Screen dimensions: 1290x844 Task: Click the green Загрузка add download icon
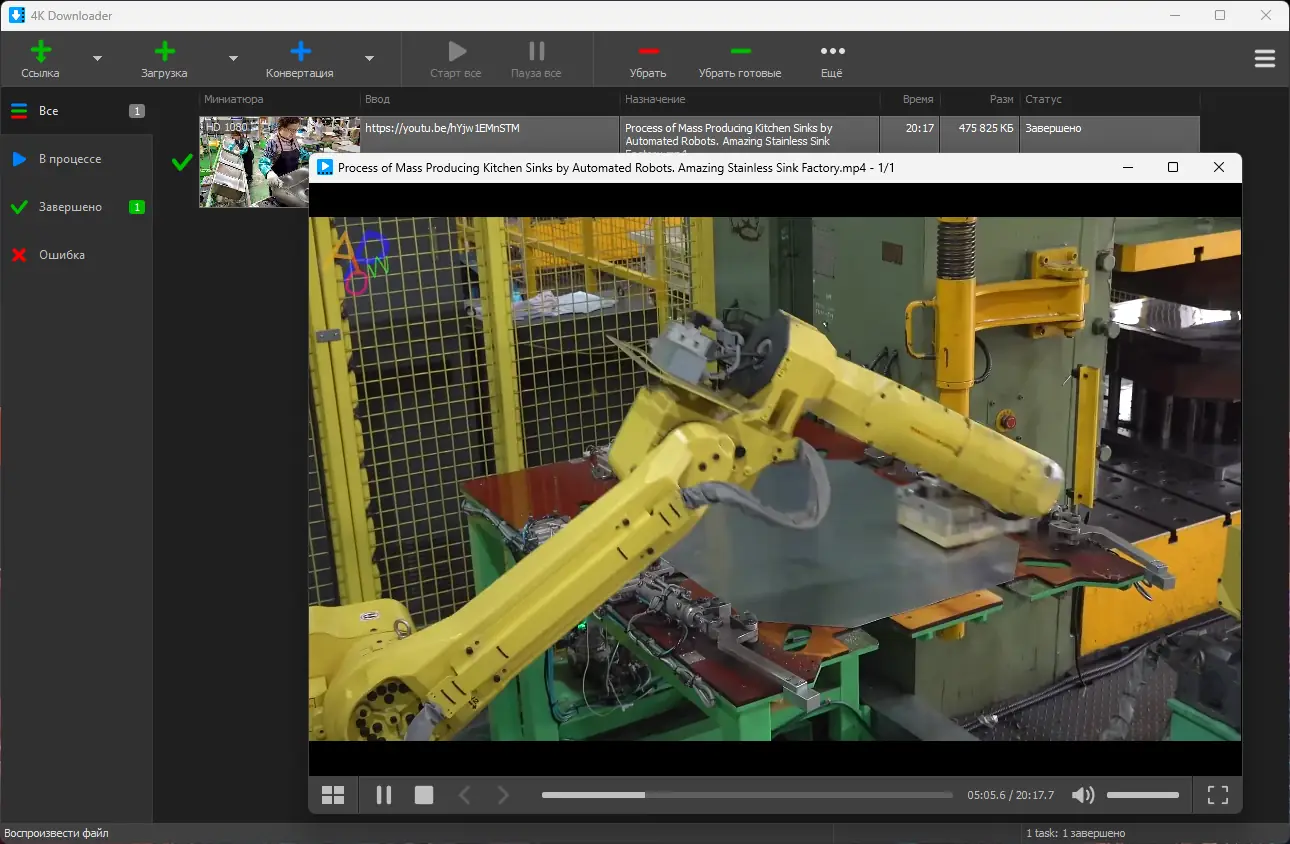click(x=164, y=52)
